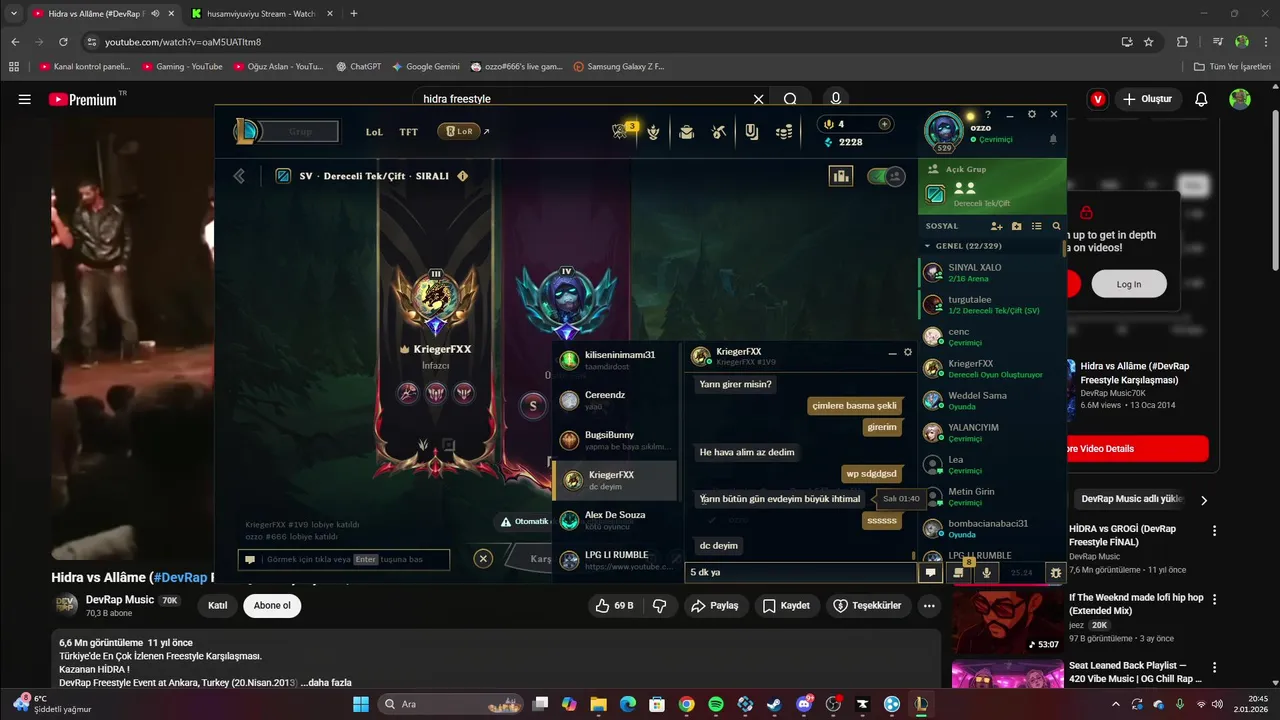Like the video with 69 B
Image resolution: width=1280 pixels, height=720 pixels.
click(614, 606)
